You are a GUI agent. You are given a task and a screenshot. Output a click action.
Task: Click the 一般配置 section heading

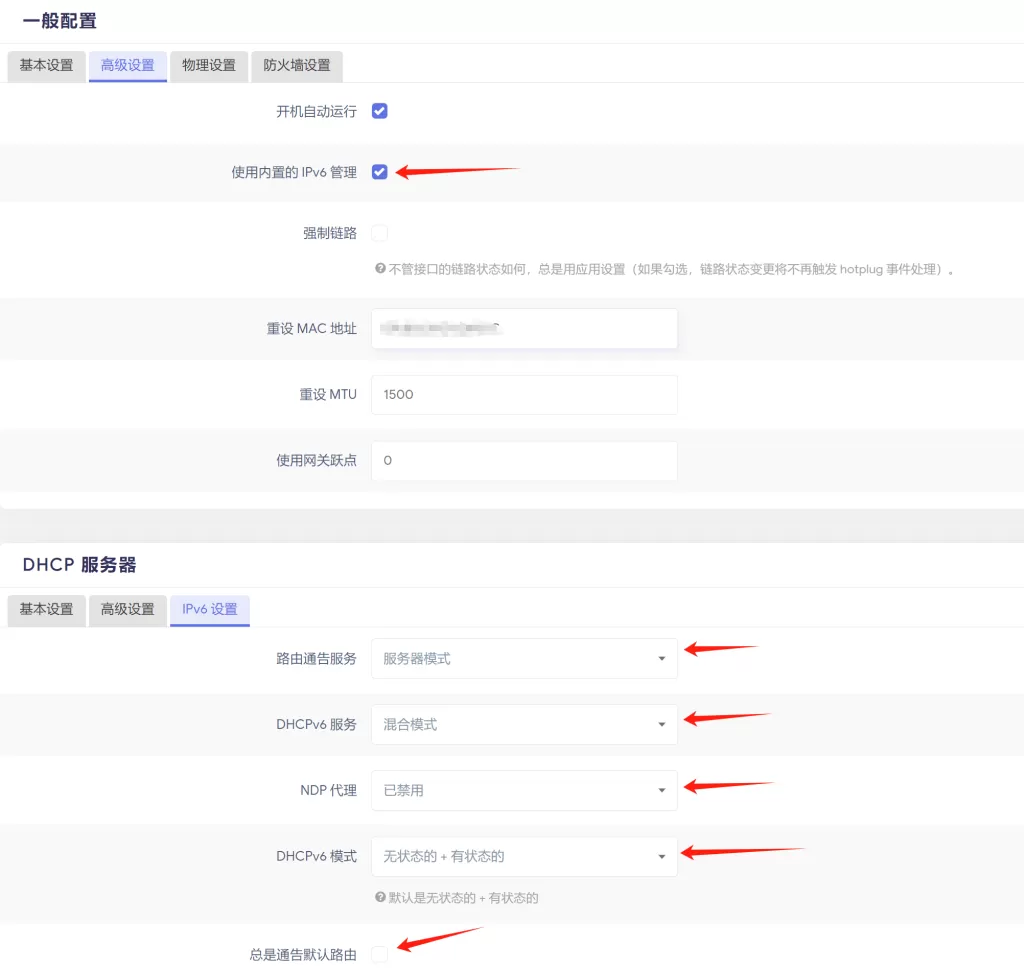[59, 21]
